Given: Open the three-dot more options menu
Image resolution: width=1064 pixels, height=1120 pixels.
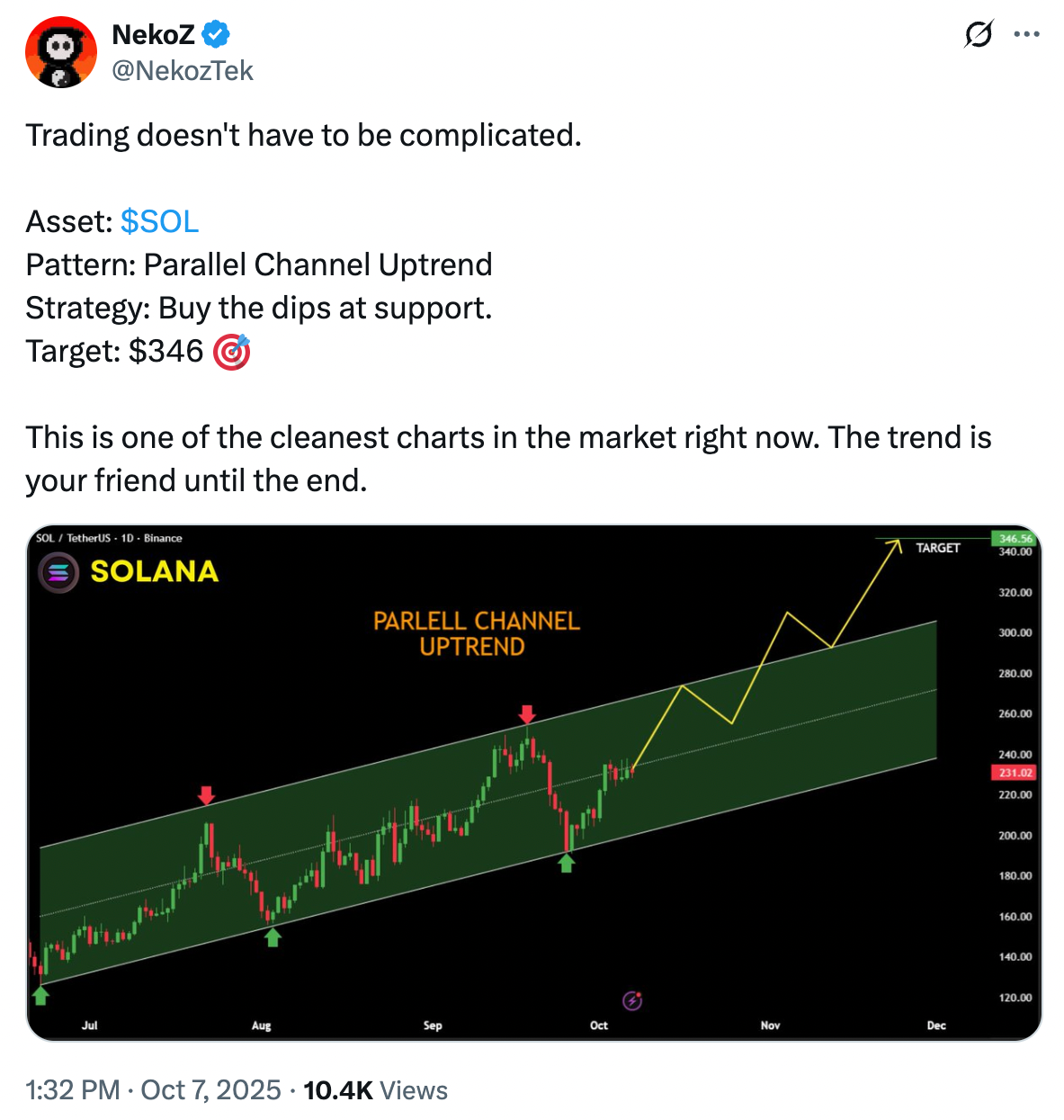Looking at the screenshot, I should [1026, 35].
